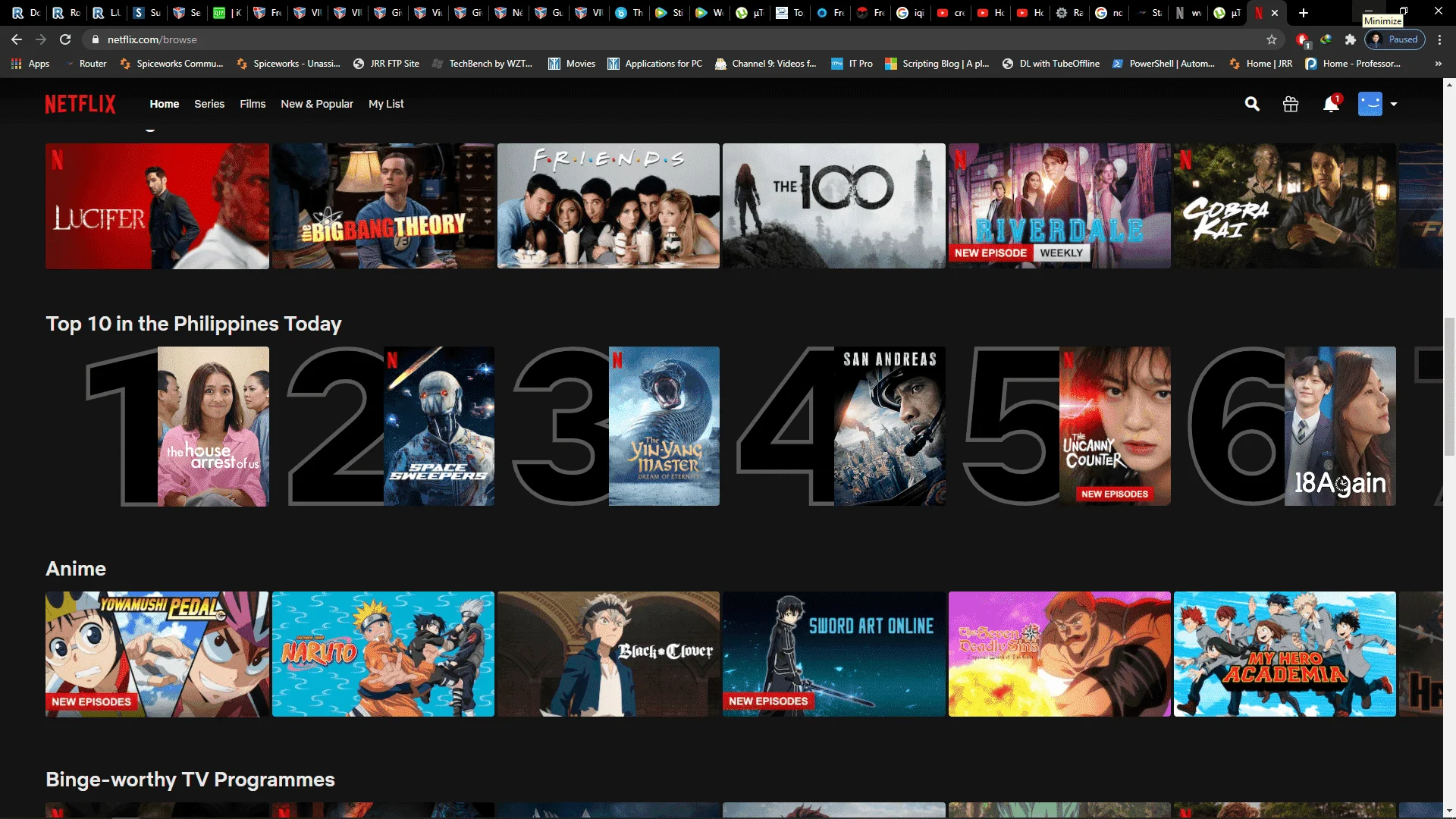Open the Spiceworks Community bookmark
The image size is (1456, 819).
click(171, 64)
